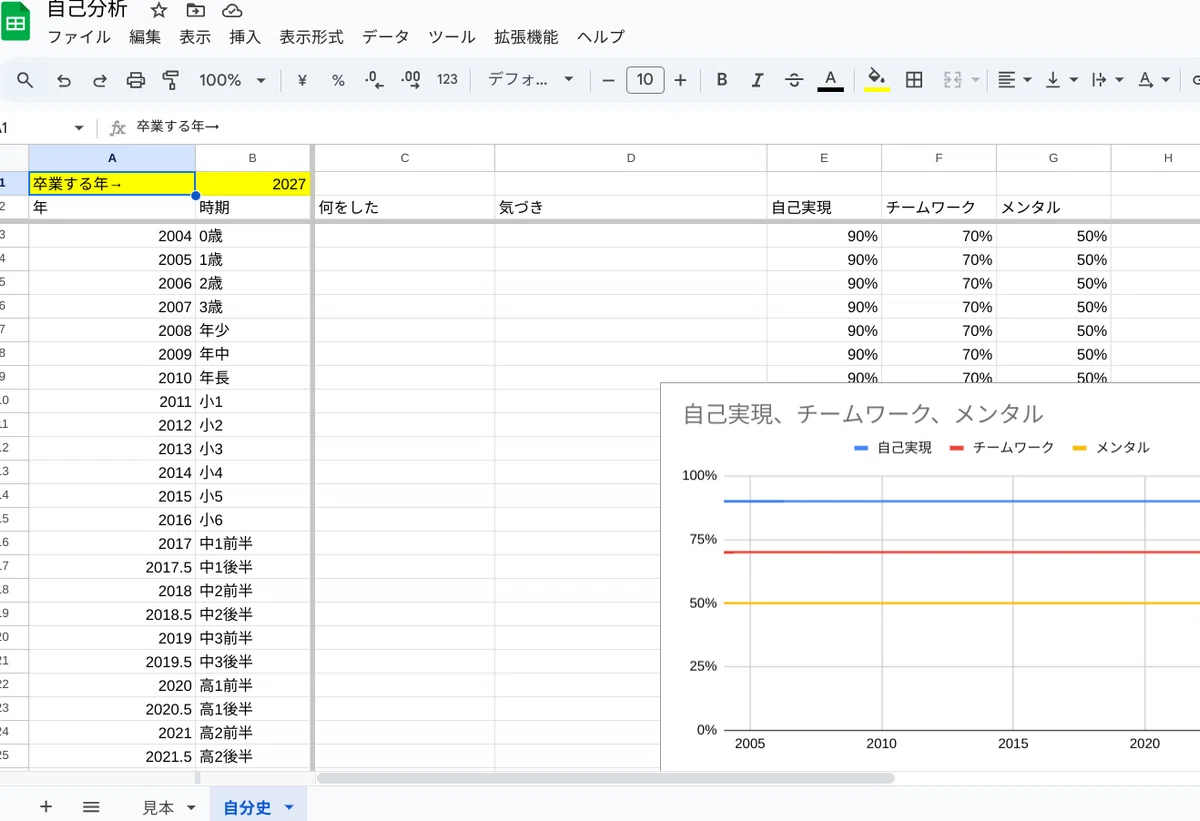The height and width of the screenshot is (821, 1200).
Task: Click the undo arrow icon
Action: point(64,80)
